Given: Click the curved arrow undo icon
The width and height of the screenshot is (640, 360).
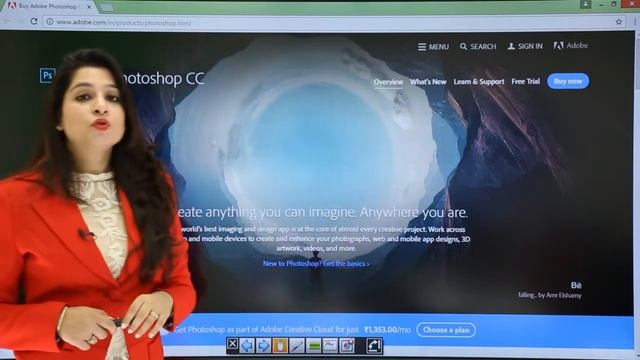Looking at the screenshot, I should click(374, 346).
